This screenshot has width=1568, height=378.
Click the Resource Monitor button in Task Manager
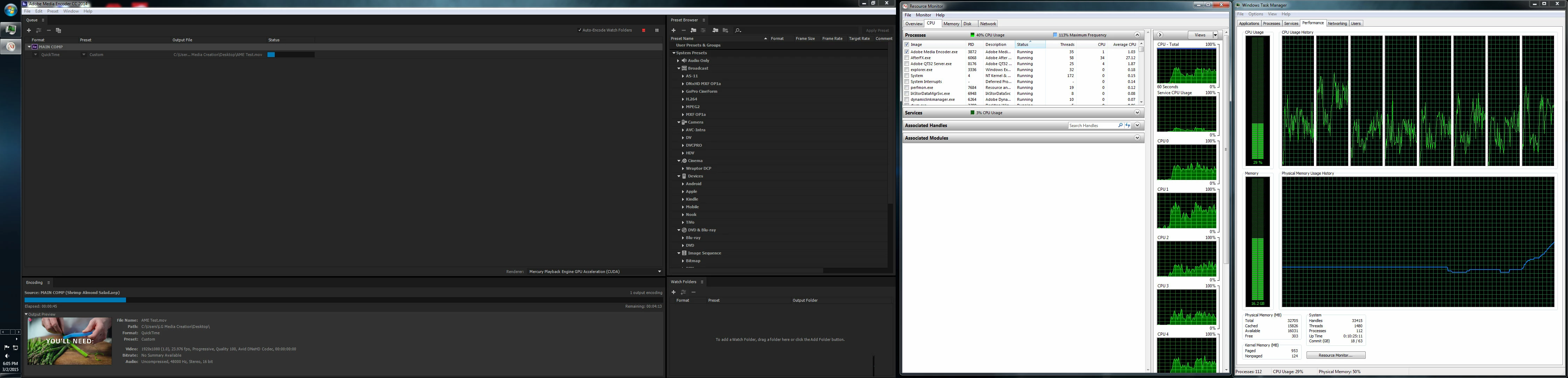pos(1336,355)
